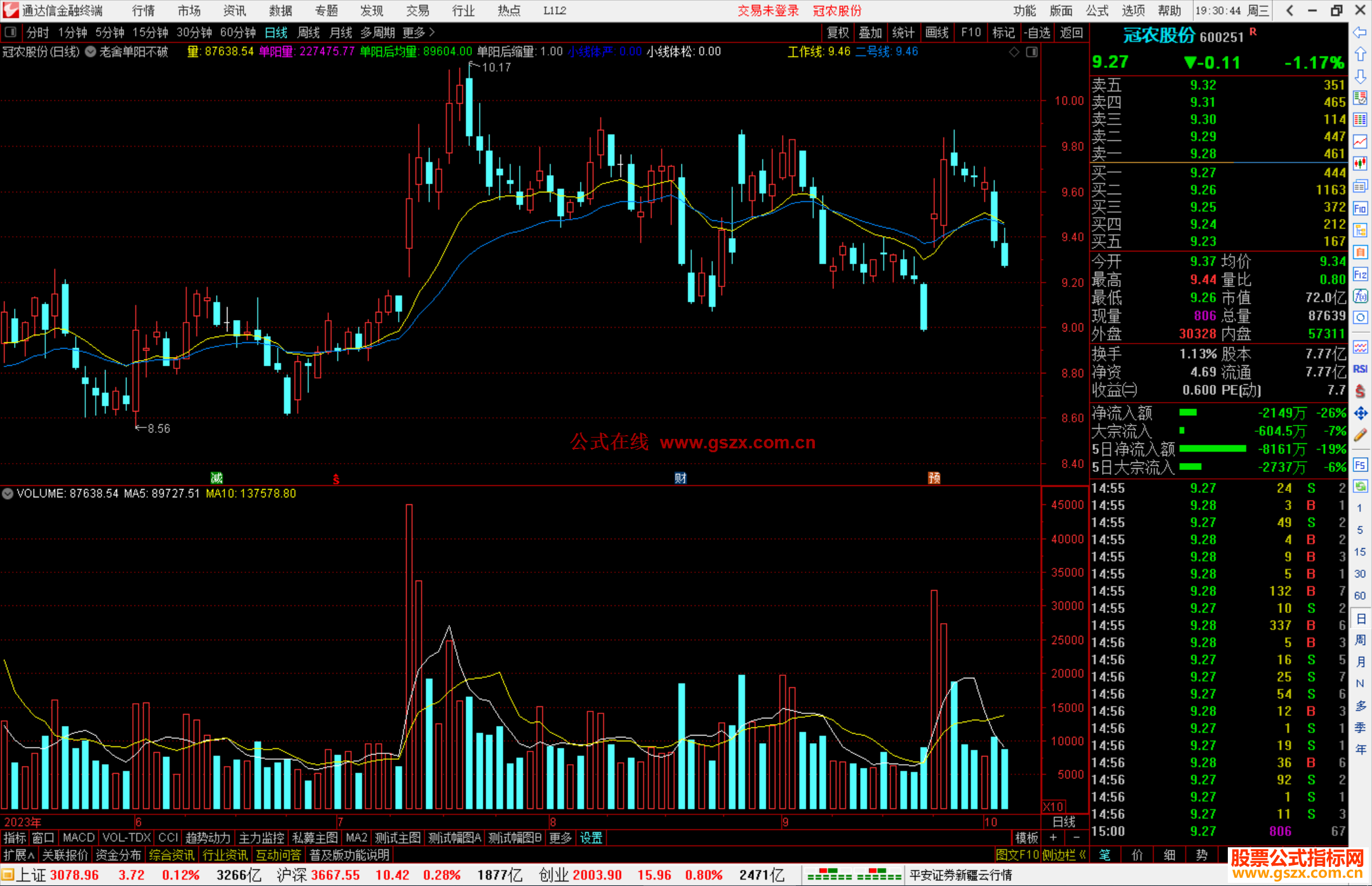Click the back arrow icon in right sidebar
Viewport: 1372px width, 886px height.
point(1360,32)
